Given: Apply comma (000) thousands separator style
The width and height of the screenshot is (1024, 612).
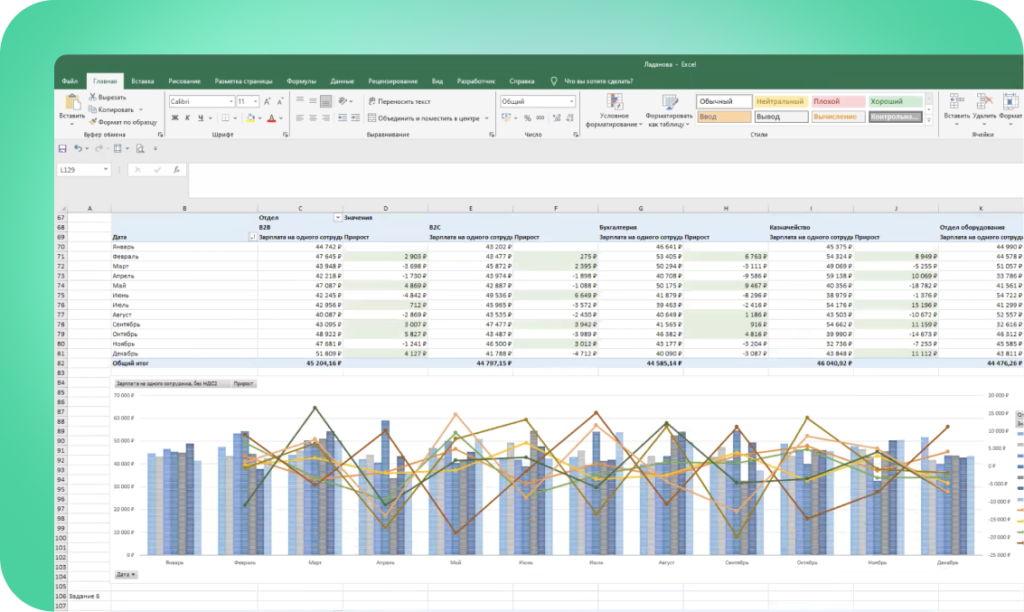Looking at the screenshot, I should (x=540, y=118).
